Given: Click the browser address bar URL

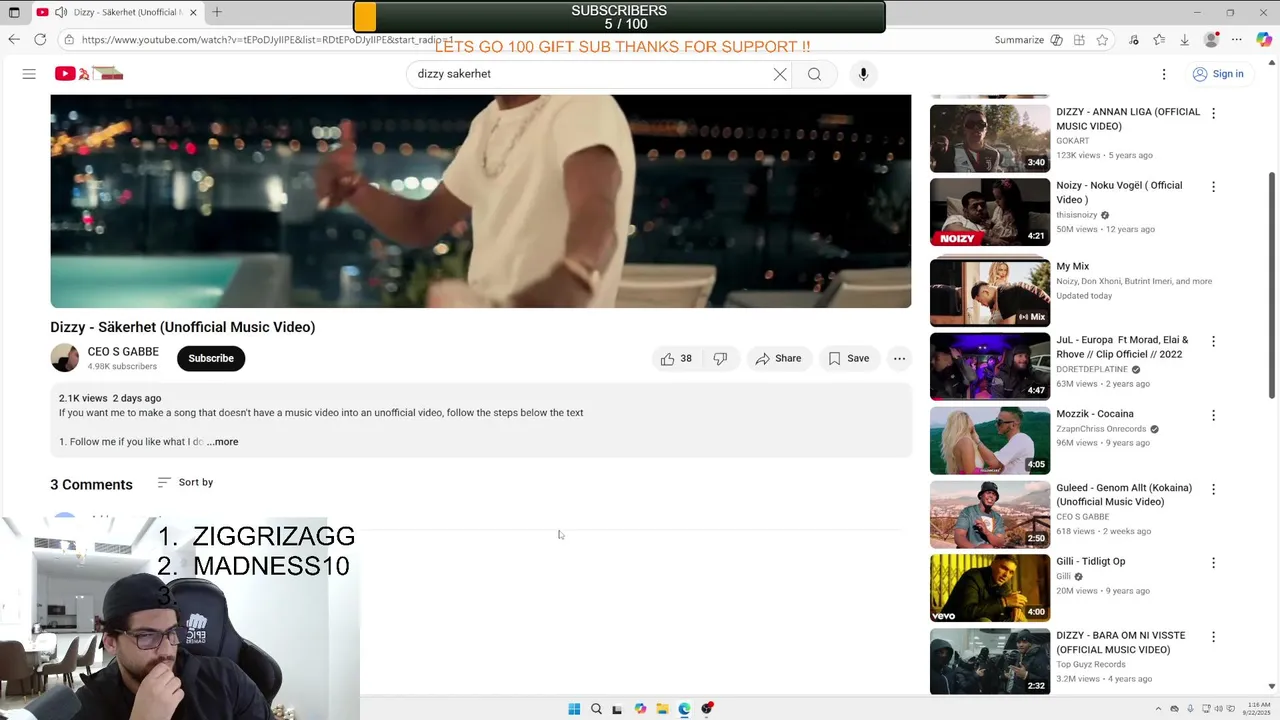Looking at the screenshot, I should 267,40.
